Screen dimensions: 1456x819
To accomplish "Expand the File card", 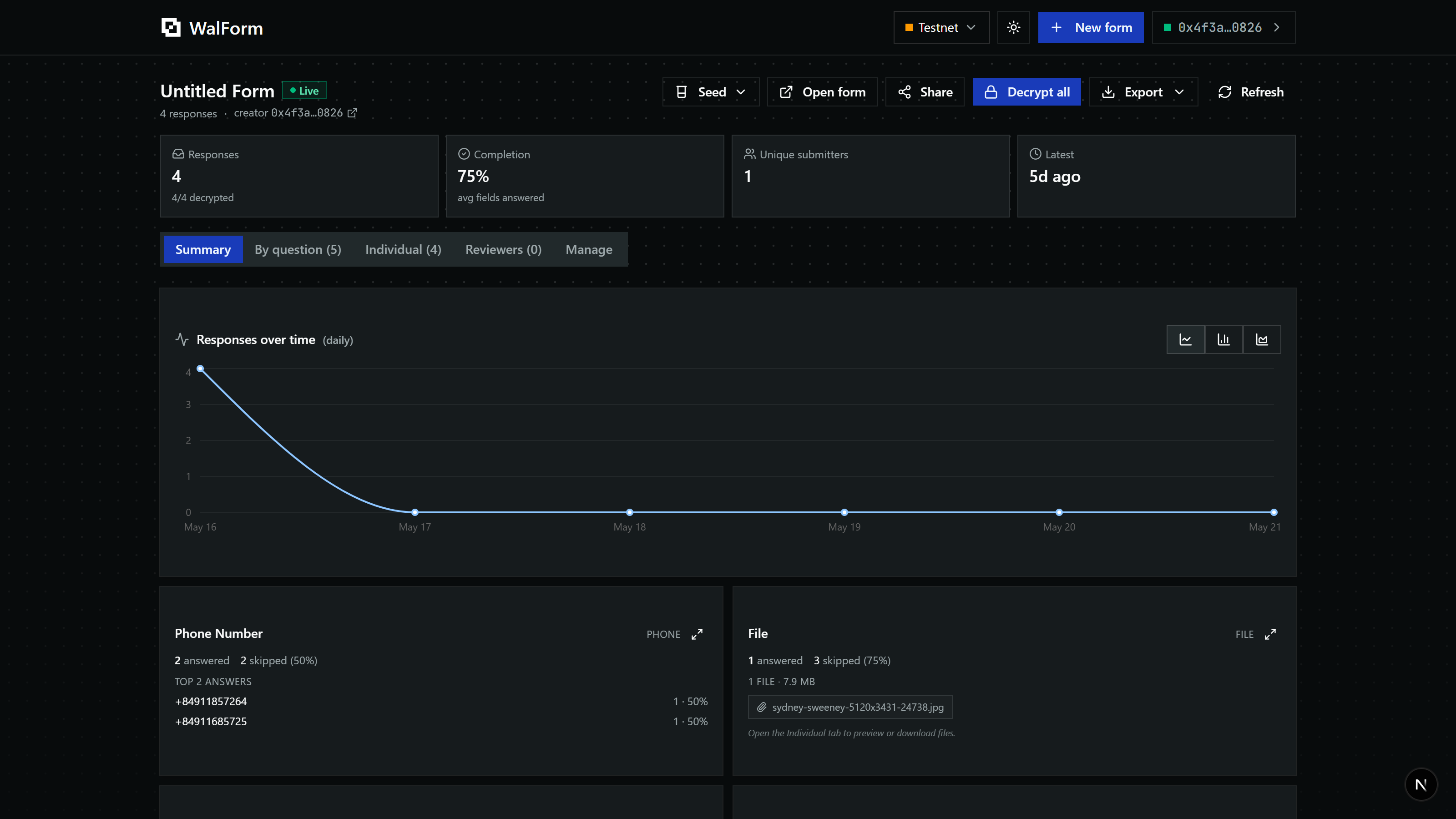I will pos(1270,634).
